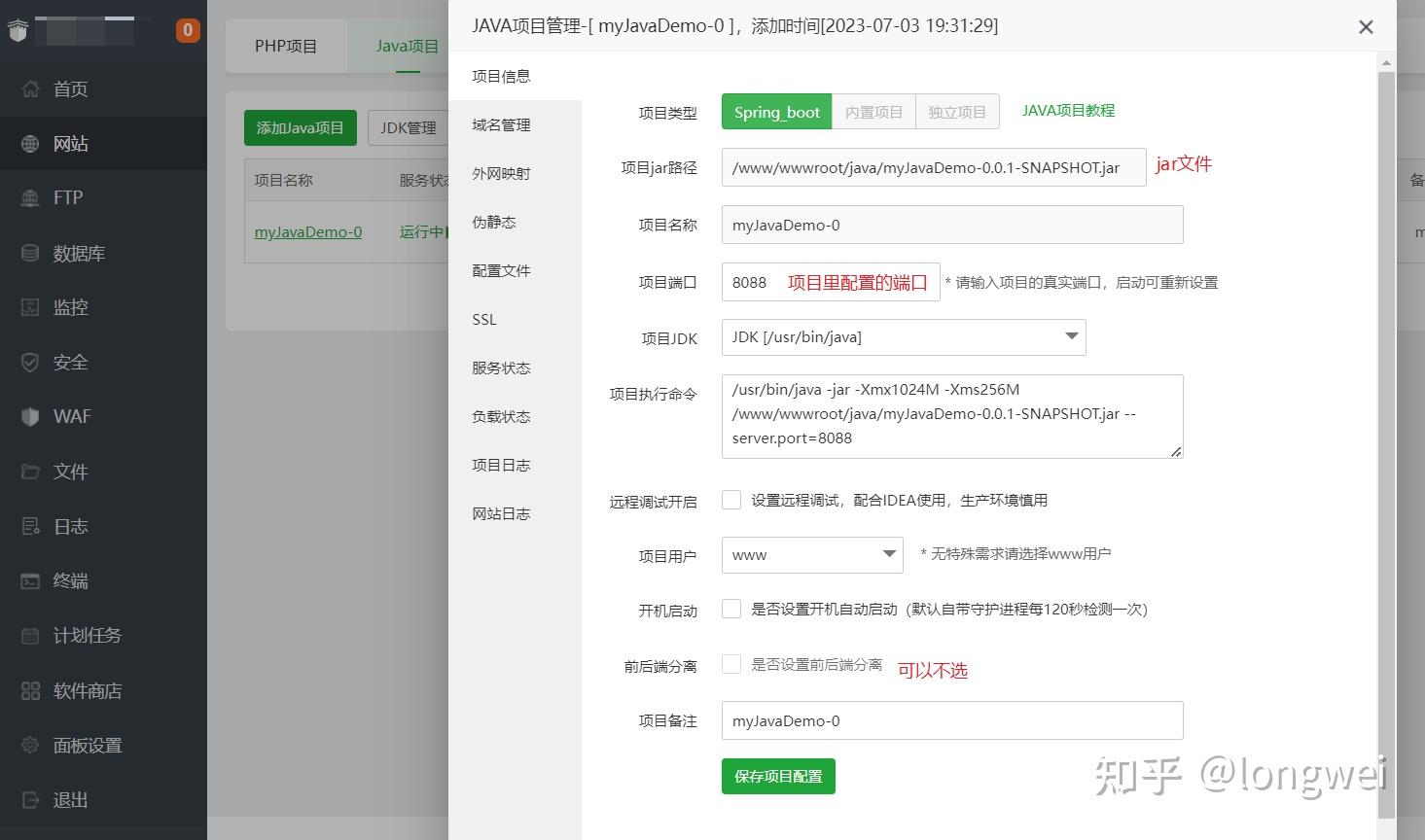
Task: Launch the 终端 terminal from sidebar
Action: click(69, 579)
